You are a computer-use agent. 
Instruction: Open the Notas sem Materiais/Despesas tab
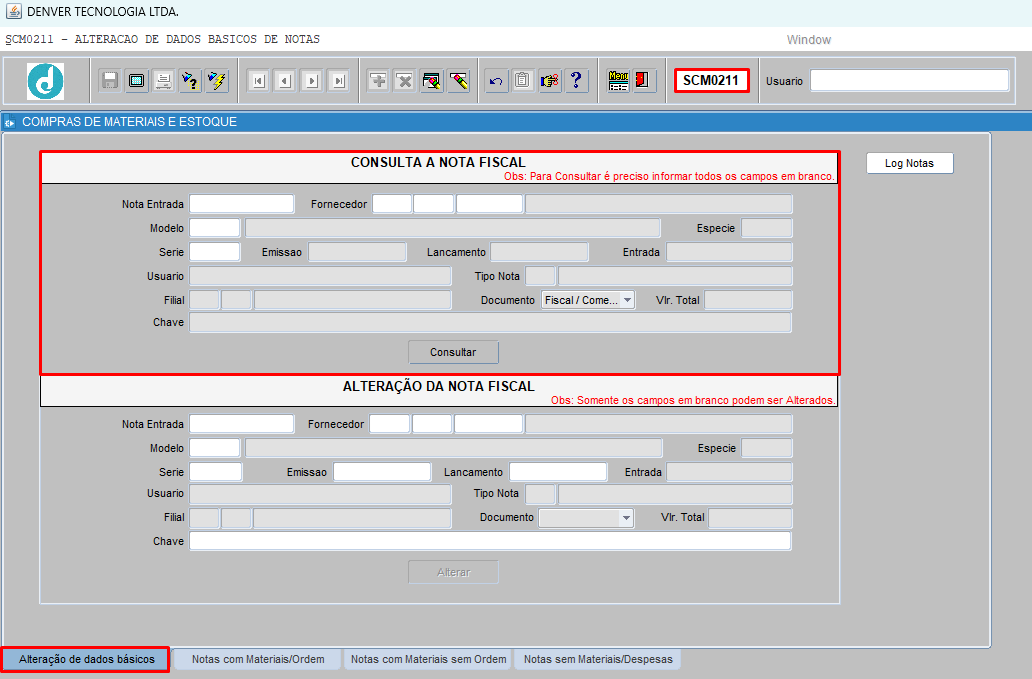tap(598, 659)
